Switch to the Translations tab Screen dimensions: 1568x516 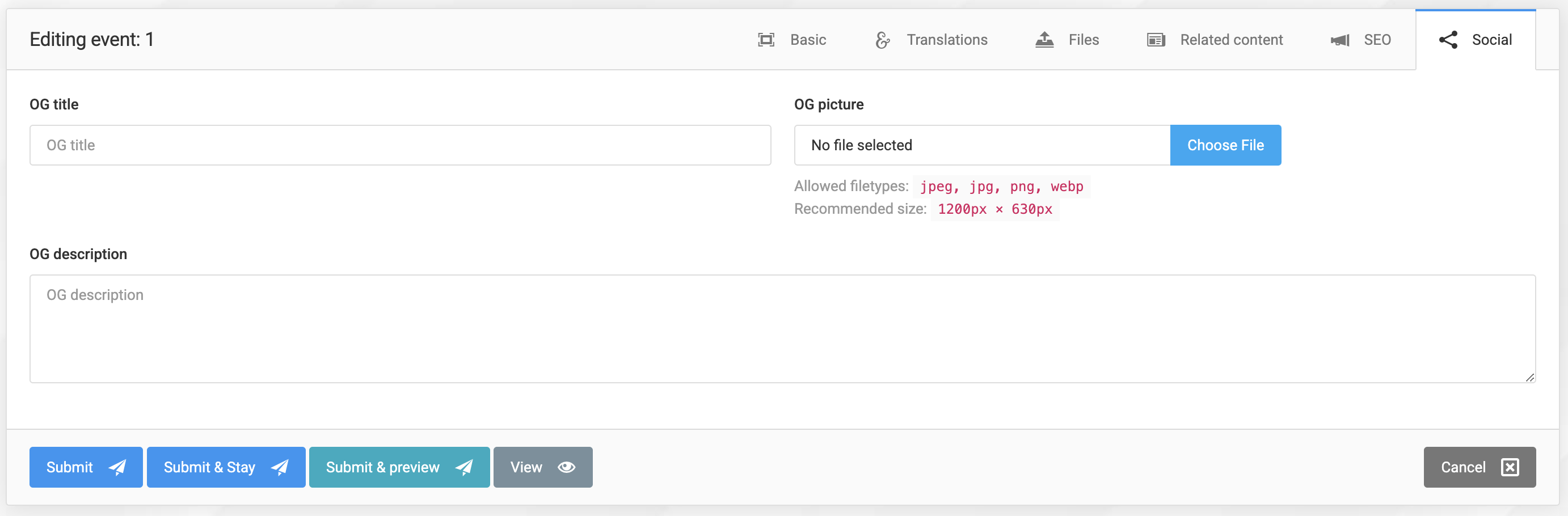point(946,40)
